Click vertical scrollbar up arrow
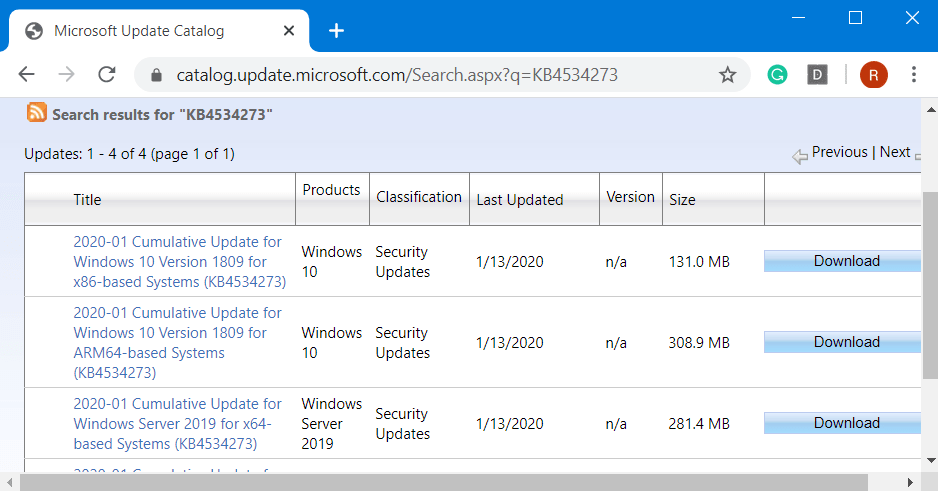This screenshot has width=938, height=491. coord(931,109)
